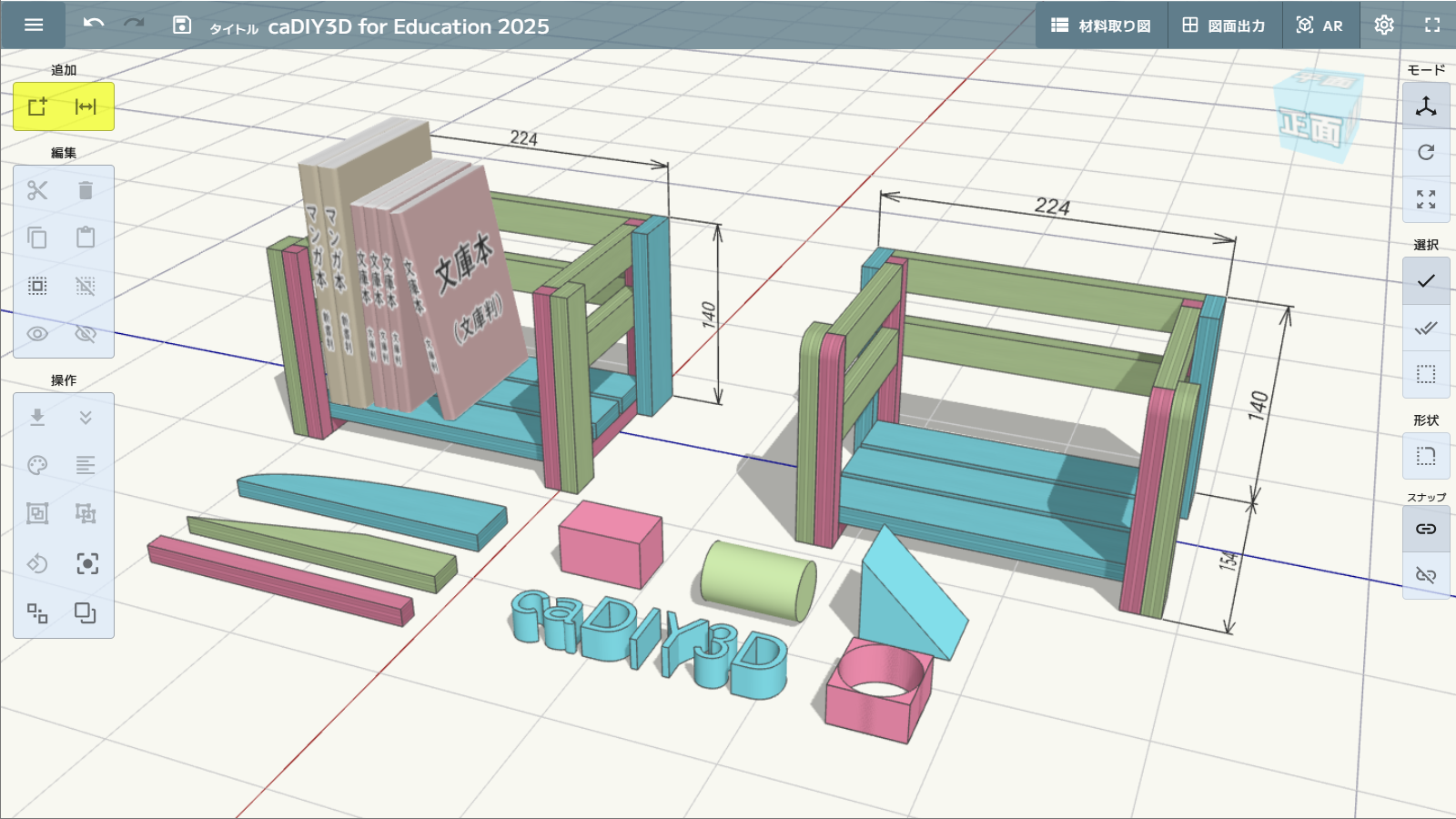The width and height of the screenshot is (1456, 819).
Task: Focus the view on the selection
Action: (86, 563)
